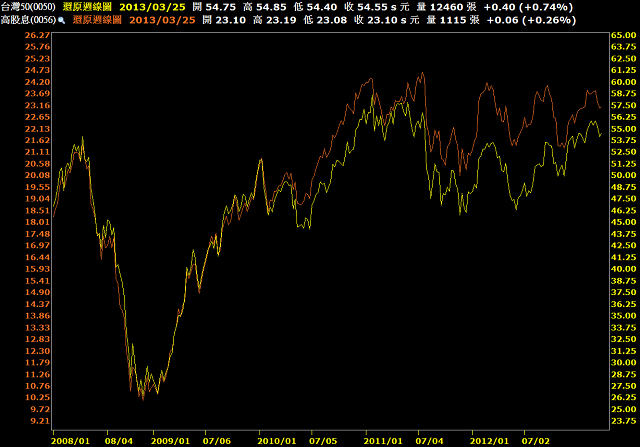
Task: Click the 26.25 right axis value
Action: coord(624,398)
